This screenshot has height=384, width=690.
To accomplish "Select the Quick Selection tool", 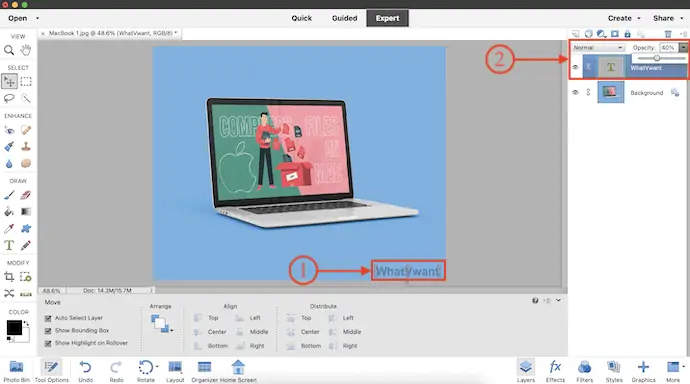I will tap(26, 98).
